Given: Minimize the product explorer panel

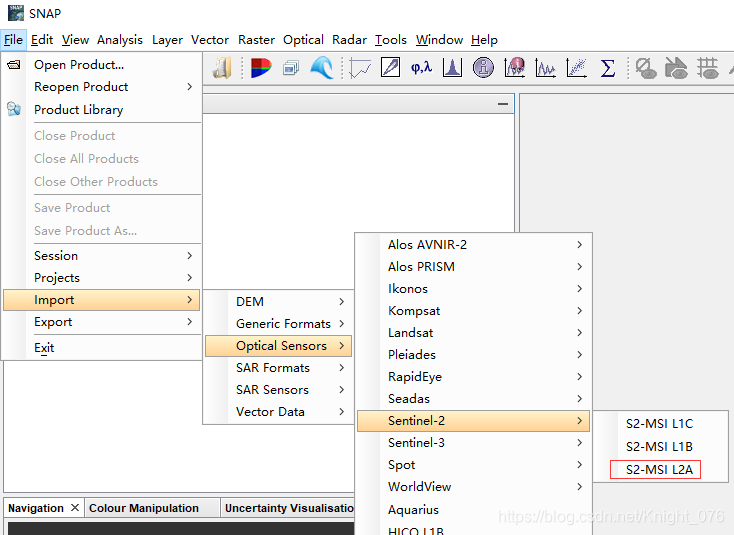Looking at the screenshot, I should (503, 103).
